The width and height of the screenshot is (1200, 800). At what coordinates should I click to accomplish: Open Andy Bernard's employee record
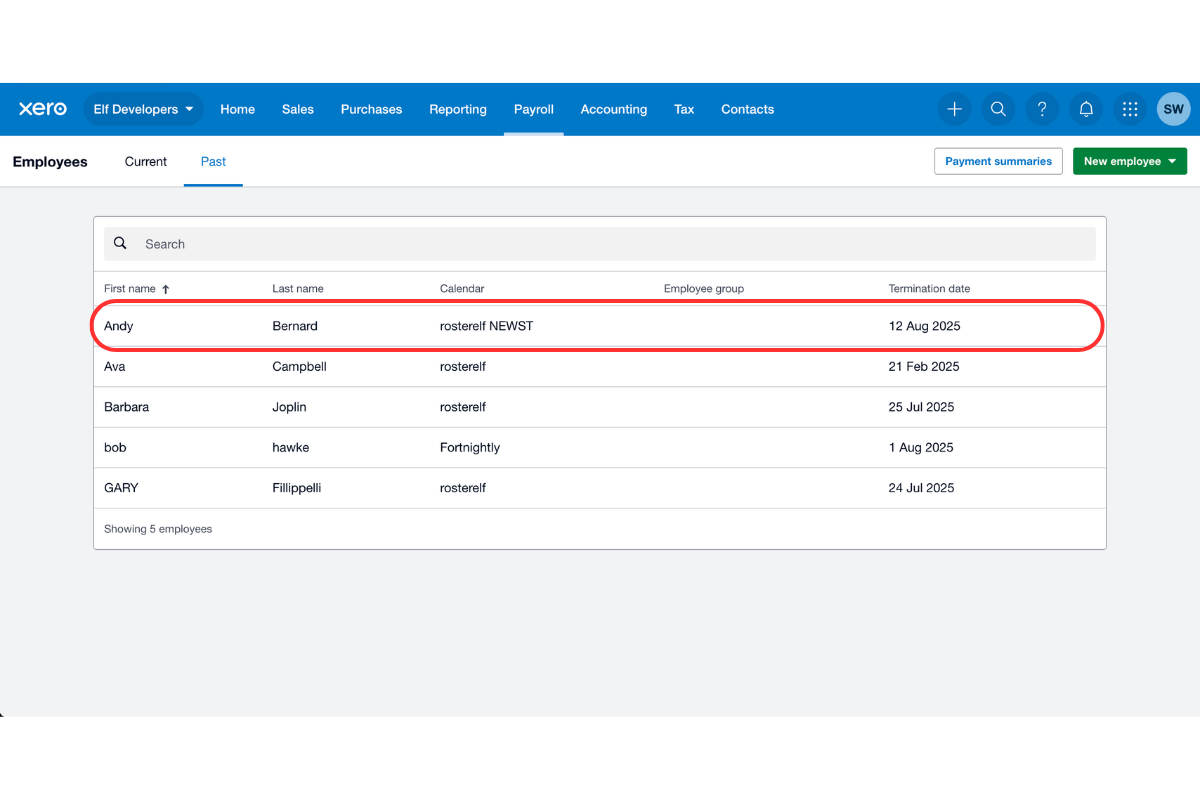click(119, 326)
